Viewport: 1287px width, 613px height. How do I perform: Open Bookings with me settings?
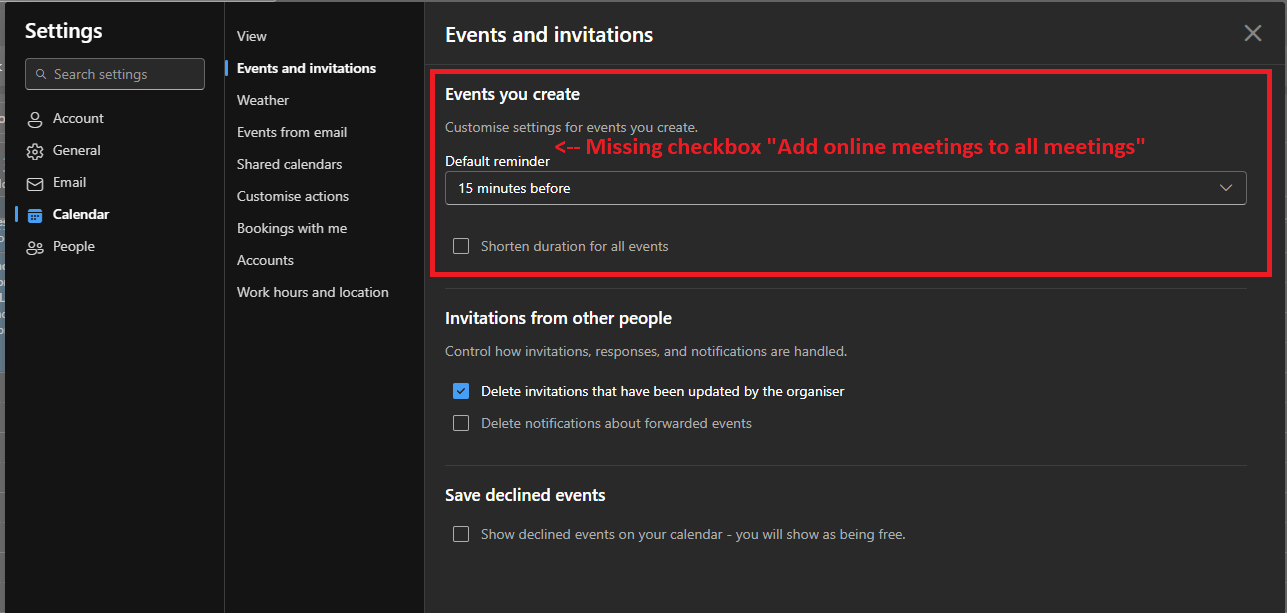click(291, 228)
